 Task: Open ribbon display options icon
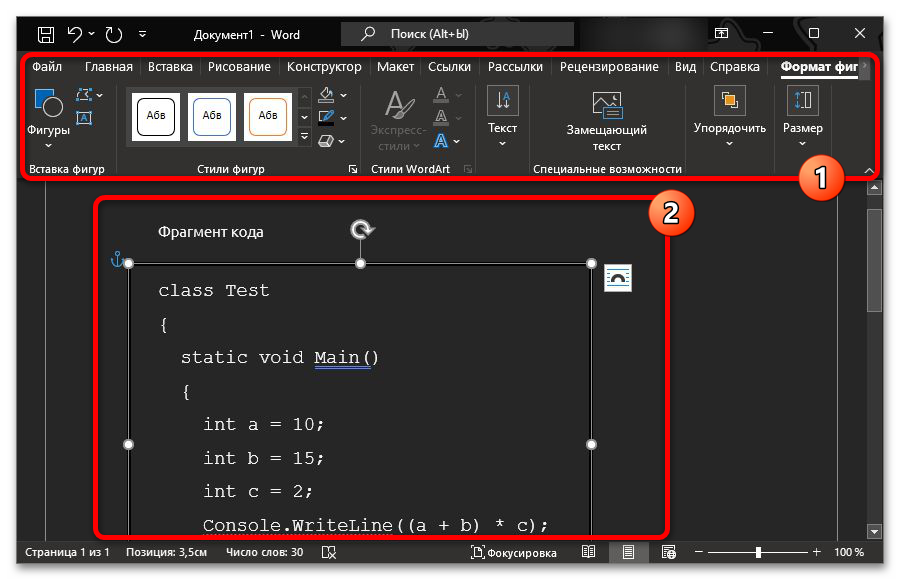[x=721, y=33]
